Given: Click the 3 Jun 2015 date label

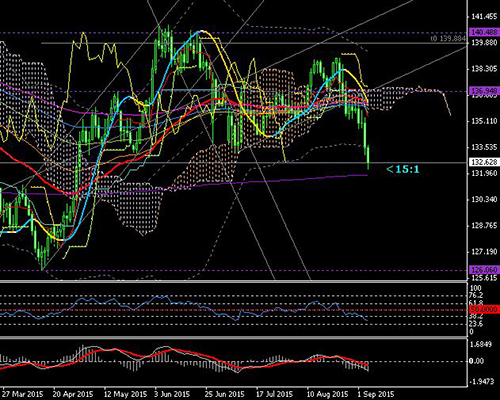Looking at the screenshot, I should (x=172, y=394).
